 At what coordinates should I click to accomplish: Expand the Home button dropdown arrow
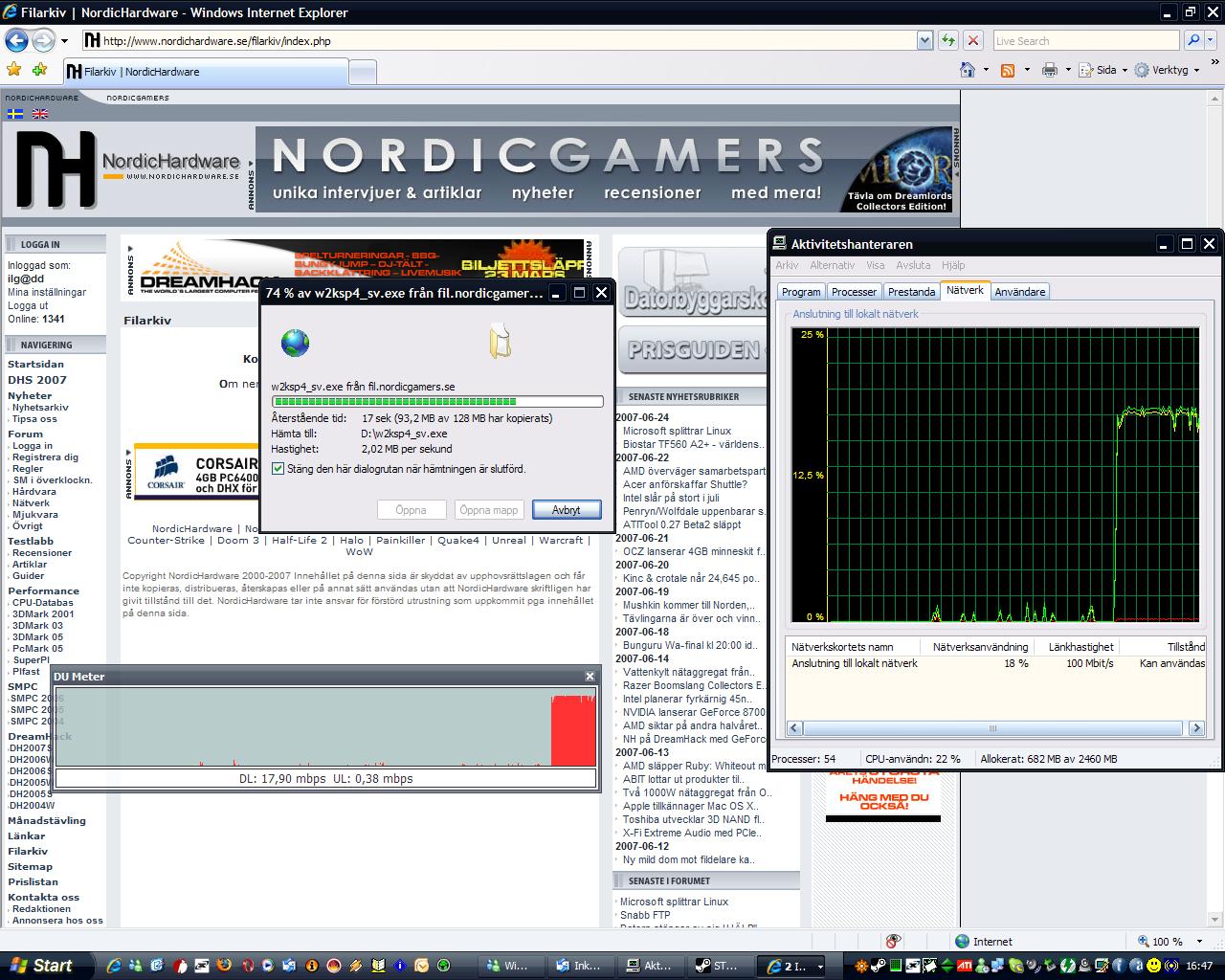[986, 70]
